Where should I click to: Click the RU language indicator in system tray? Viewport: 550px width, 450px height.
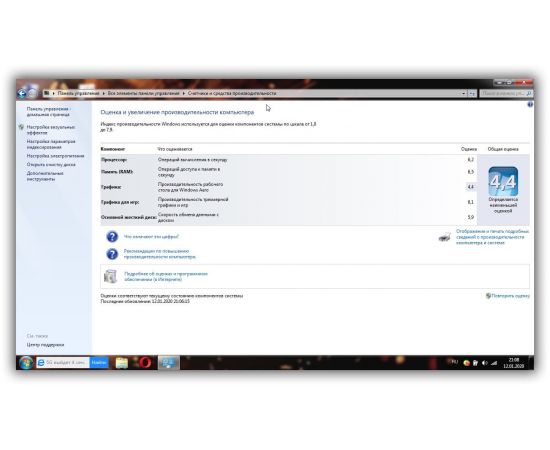455,362
